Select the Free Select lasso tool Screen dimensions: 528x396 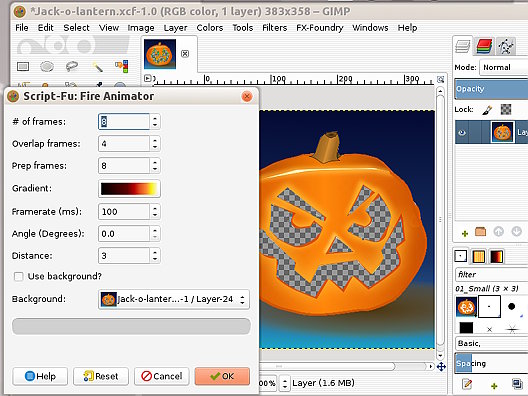72,66
